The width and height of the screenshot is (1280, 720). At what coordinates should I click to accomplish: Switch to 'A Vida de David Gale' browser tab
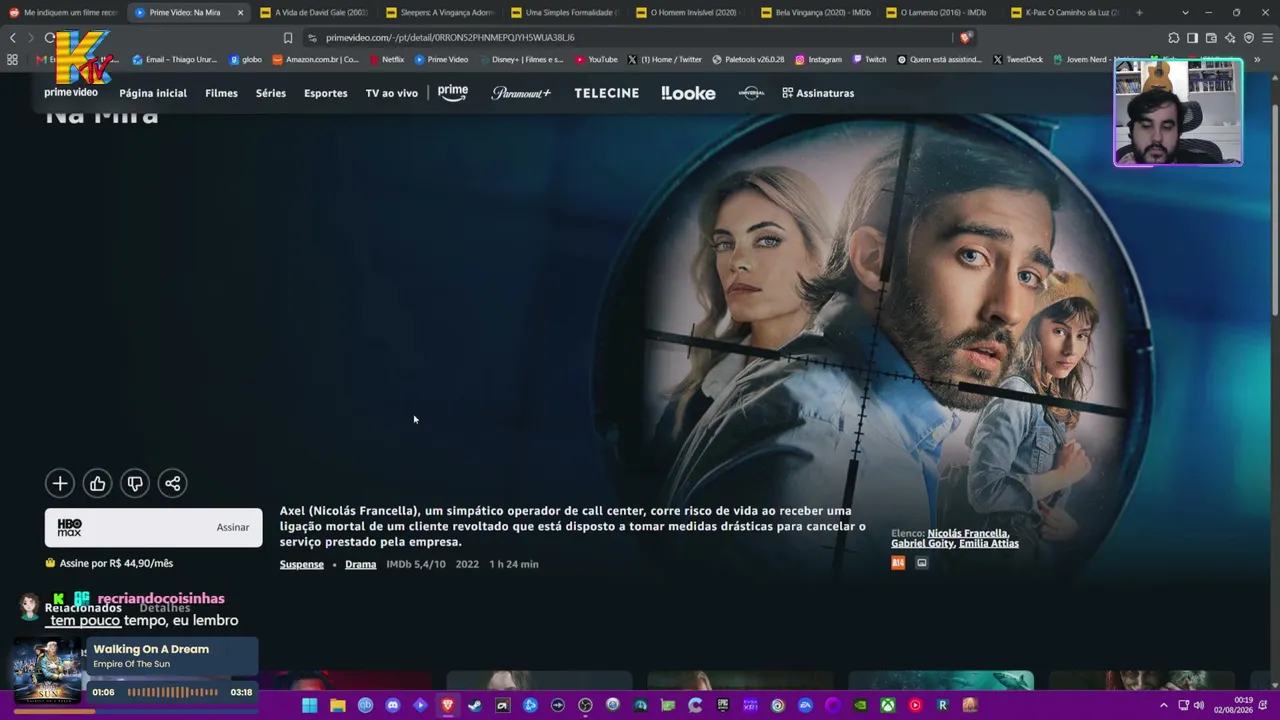click(x=313, y=13)
